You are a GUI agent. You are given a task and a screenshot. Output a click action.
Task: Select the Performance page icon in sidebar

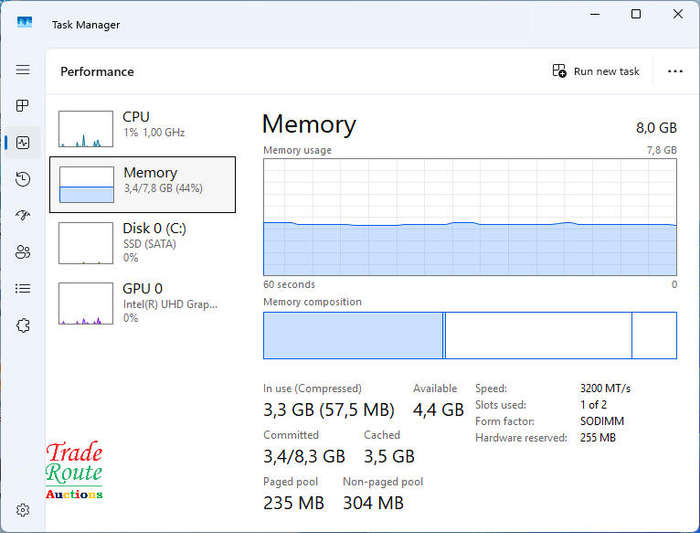(x=23, y=143)
